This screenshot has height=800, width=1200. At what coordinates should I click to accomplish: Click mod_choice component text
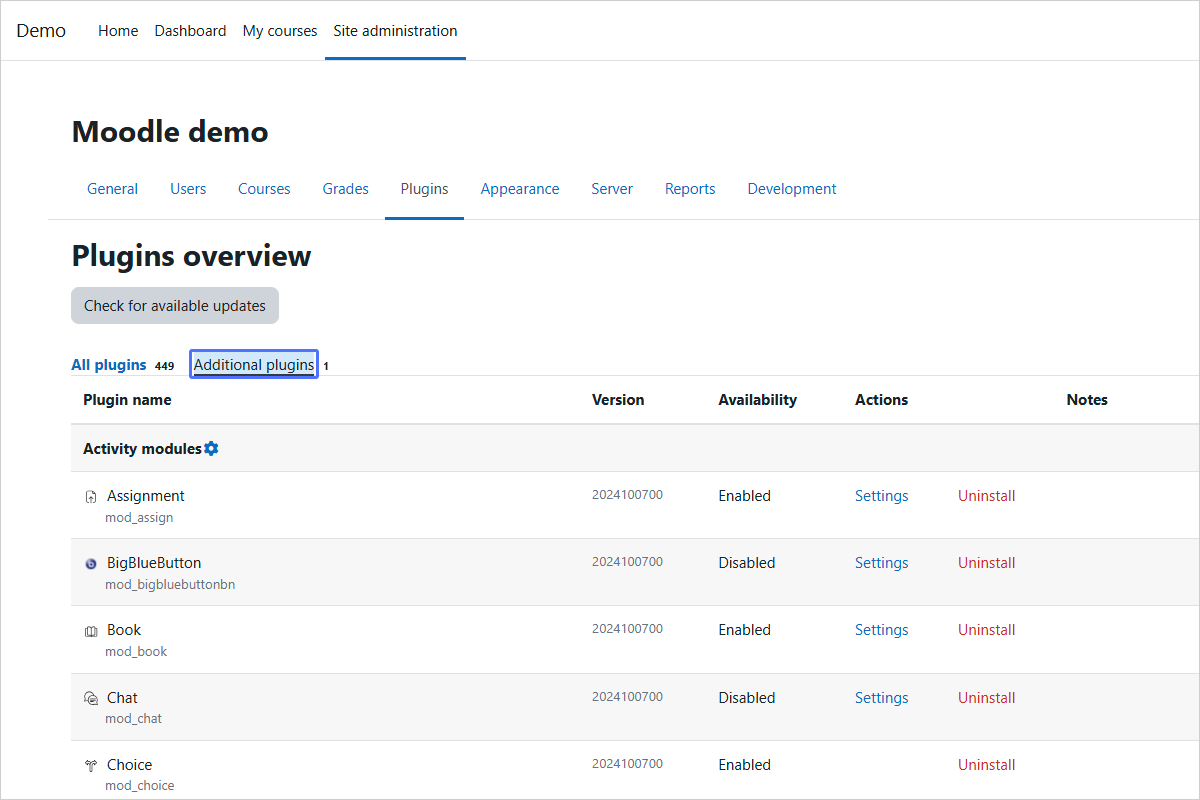tap(140, 786)
